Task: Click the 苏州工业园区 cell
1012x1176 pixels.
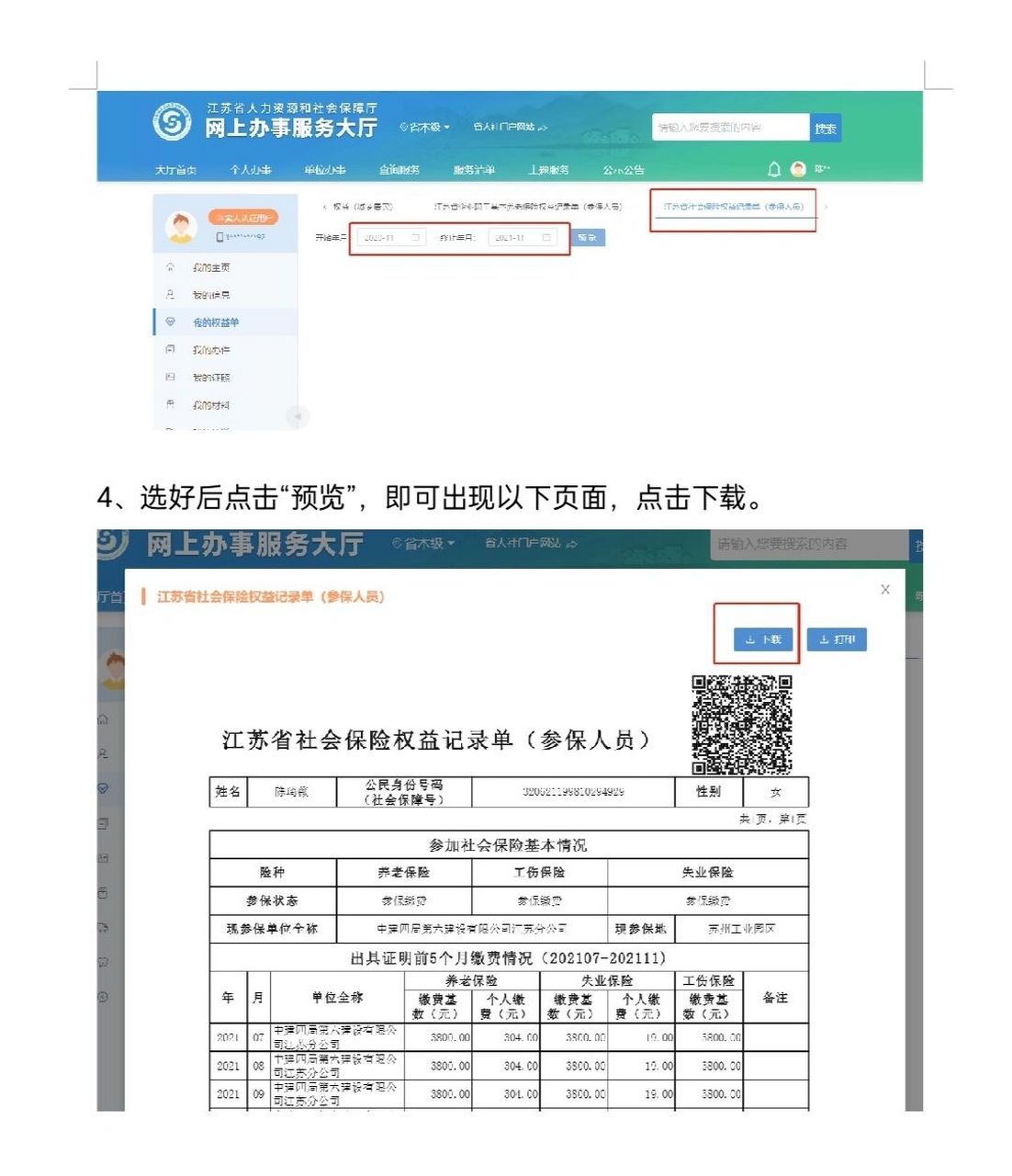Action: pos(742,929)
